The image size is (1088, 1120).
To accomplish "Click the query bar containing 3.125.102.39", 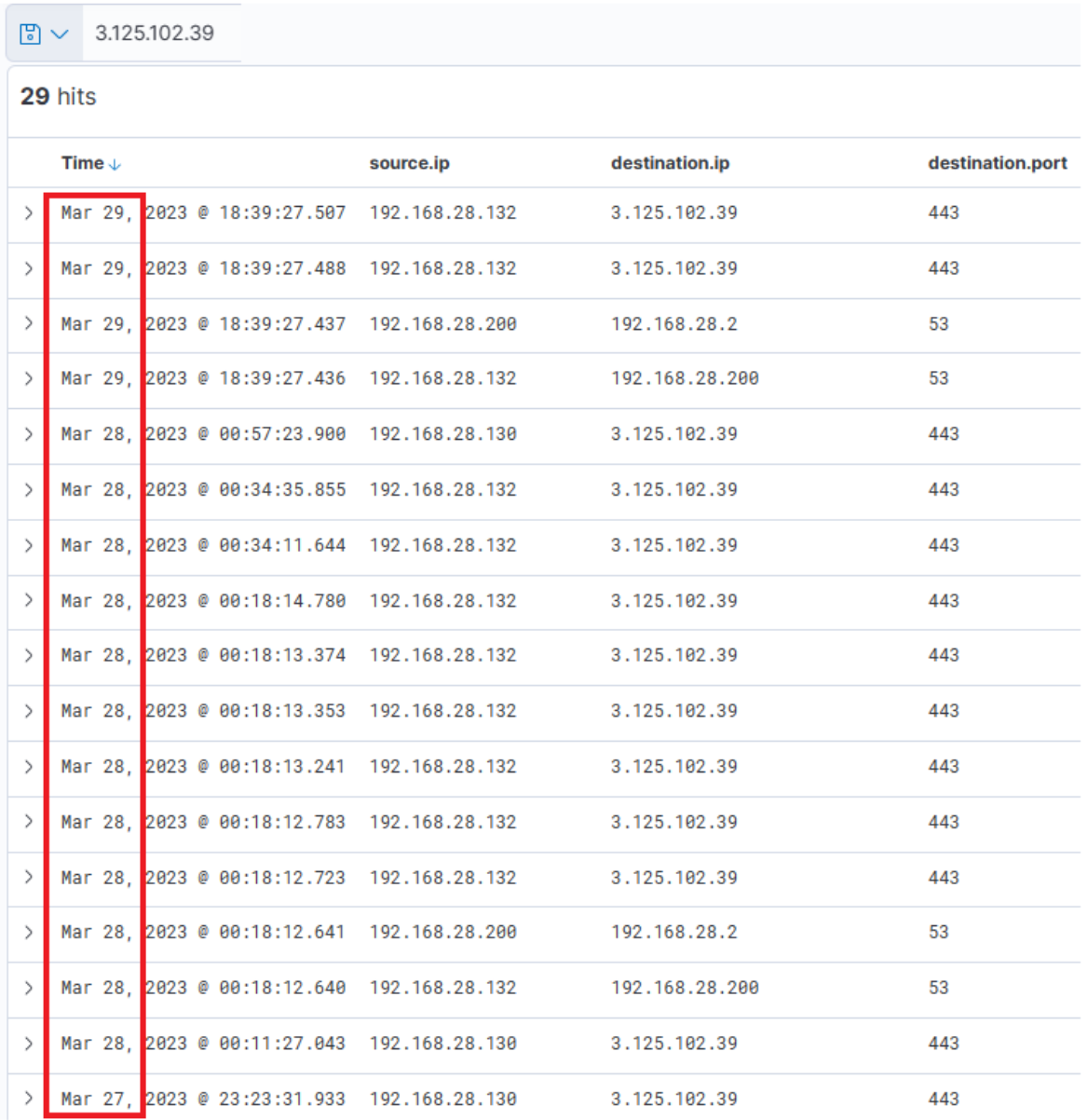I will point(155,34).
